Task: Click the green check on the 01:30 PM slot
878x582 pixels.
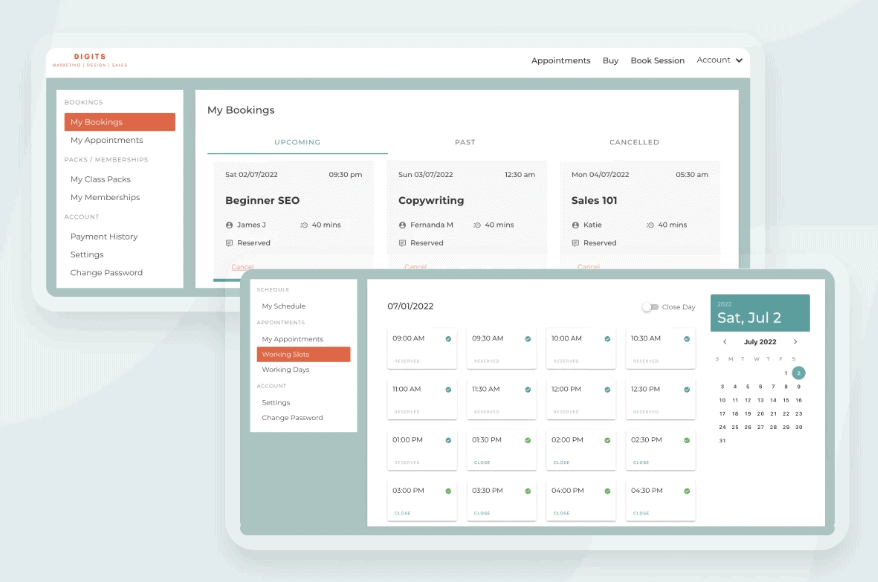Action: coord(528,440)
